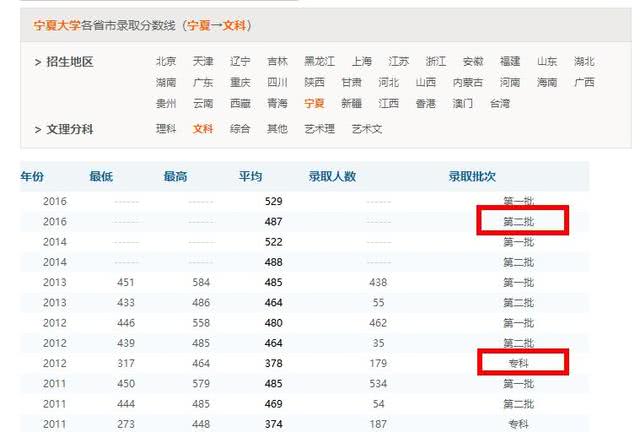
Task: Pick the 上海 region link
Action: click(x=362, y=61)
